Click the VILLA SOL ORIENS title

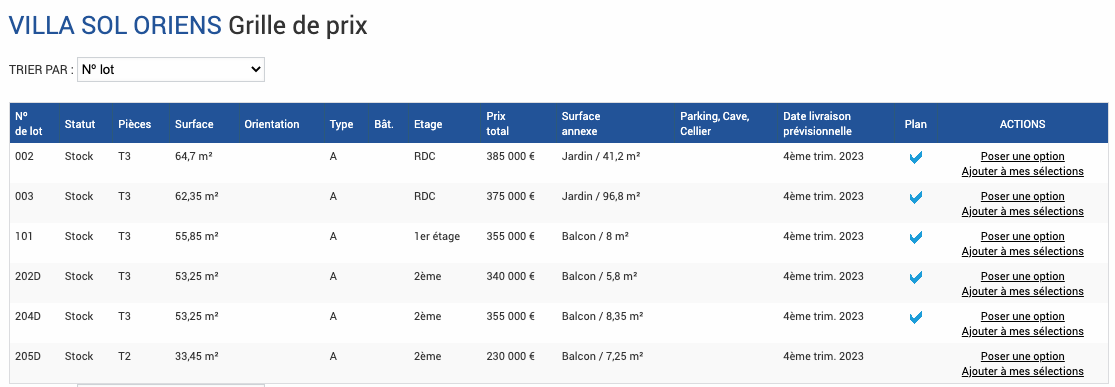click(115, 26)
